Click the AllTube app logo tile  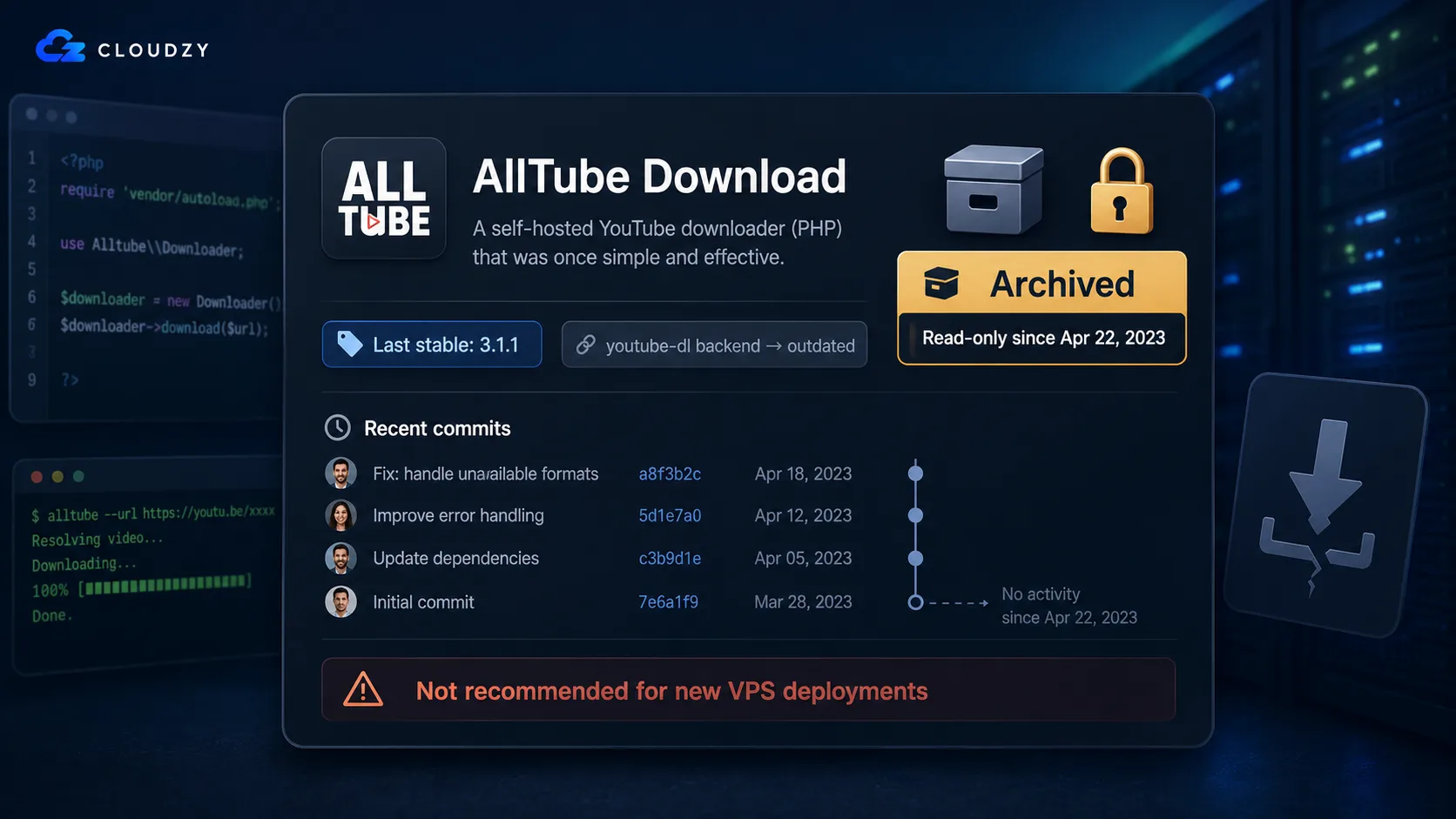click(384, 198)
